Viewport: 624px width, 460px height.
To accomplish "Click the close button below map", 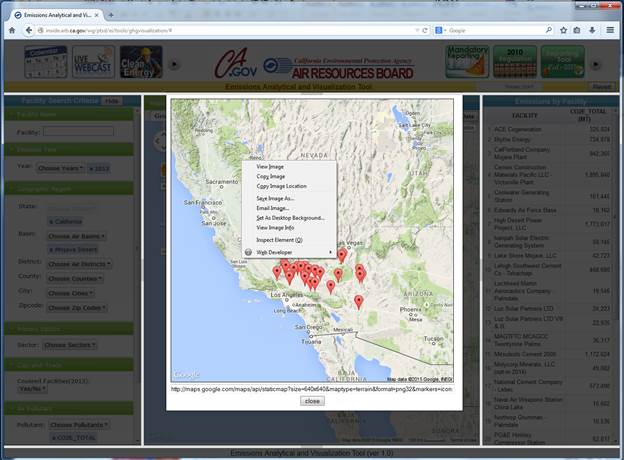I will (312, 400).
